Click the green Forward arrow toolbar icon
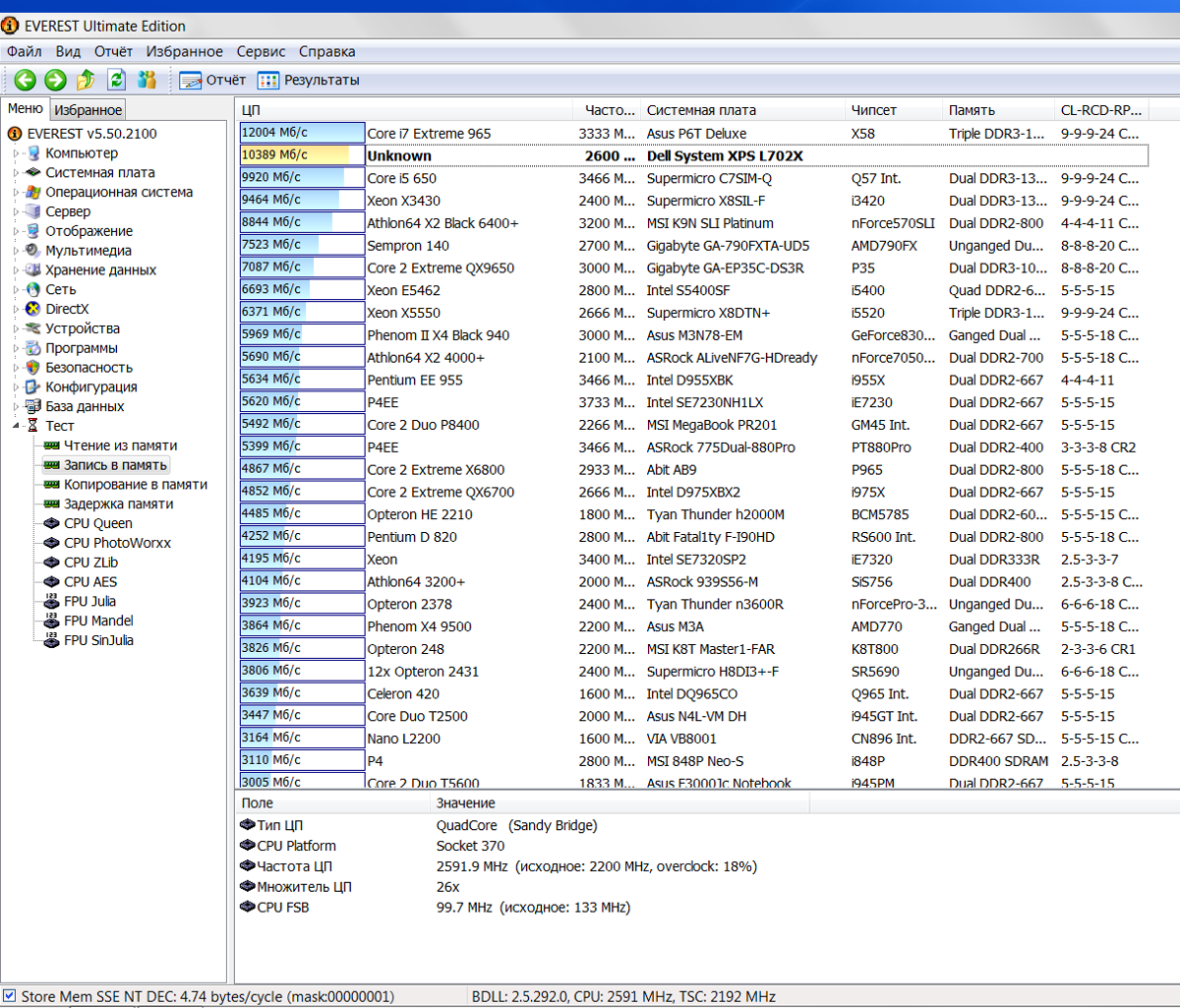Image resolution: width=1180 pixels, height=1008 pixels. [x=55, y=80]
